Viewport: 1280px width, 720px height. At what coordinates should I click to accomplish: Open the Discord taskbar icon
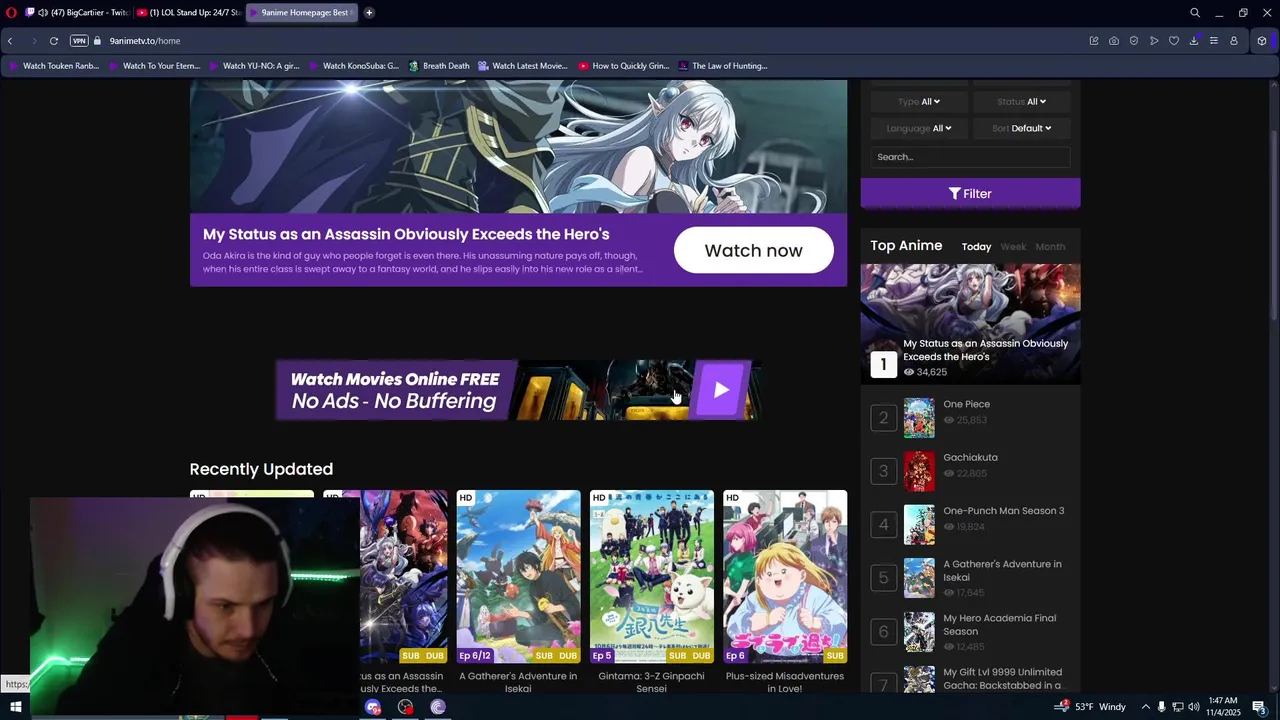tap(373, 707)
